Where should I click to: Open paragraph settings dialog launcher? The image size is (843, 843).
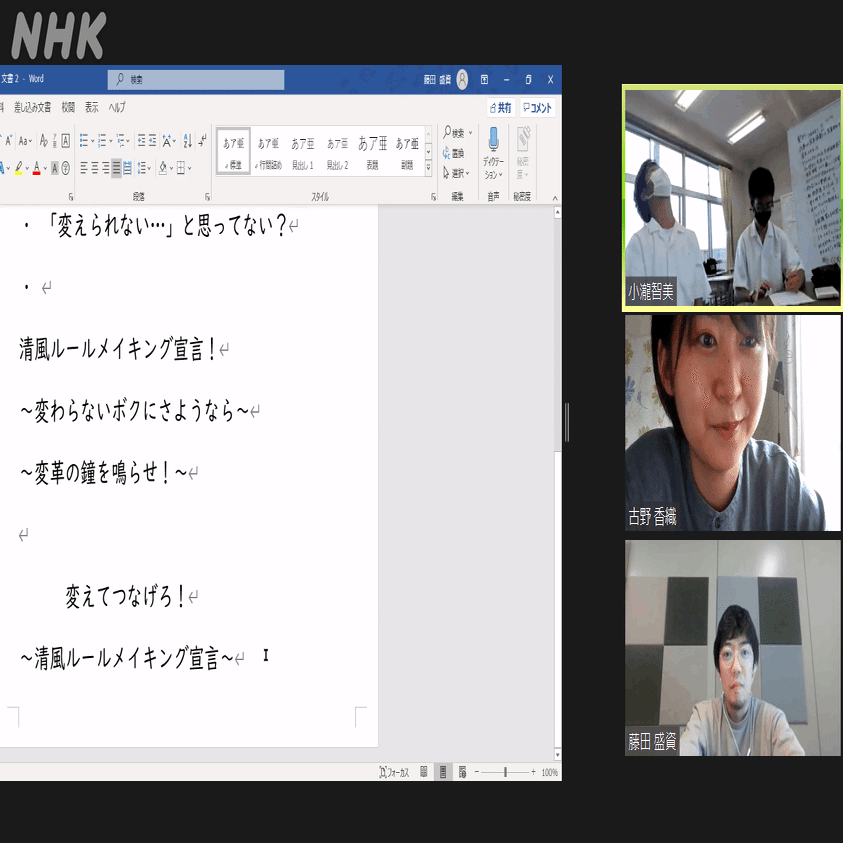click(x=208, y=197)
